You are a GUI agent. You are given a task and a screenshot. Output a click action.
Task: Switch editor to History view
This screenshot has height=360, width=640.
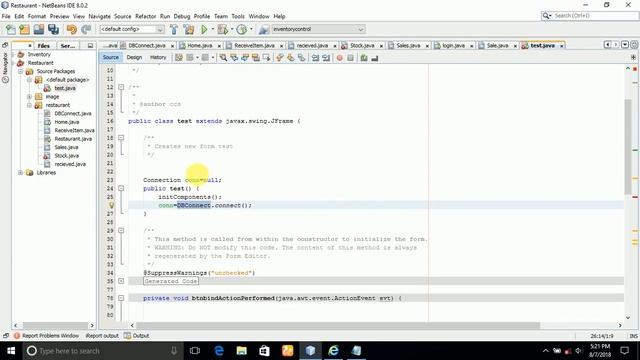point(158,58)
